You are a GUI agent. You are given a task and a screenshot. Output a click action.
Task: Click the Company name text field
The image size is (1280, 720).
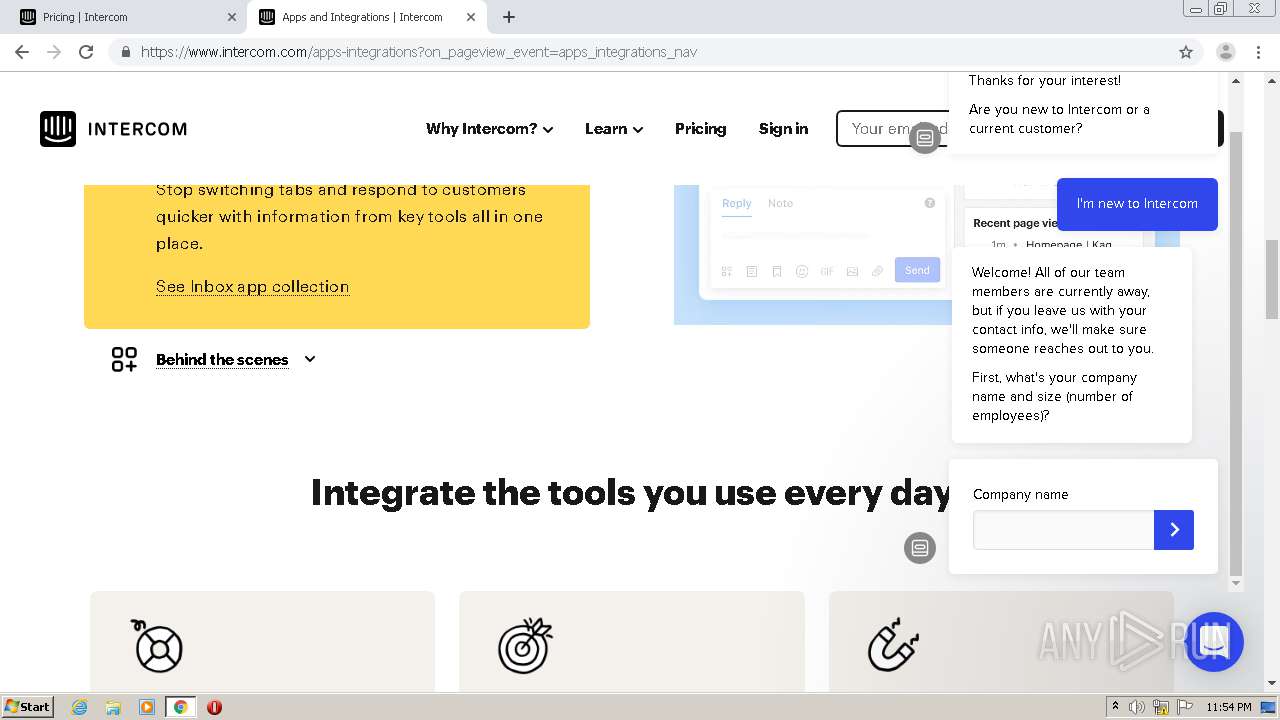click(1063, 530)
